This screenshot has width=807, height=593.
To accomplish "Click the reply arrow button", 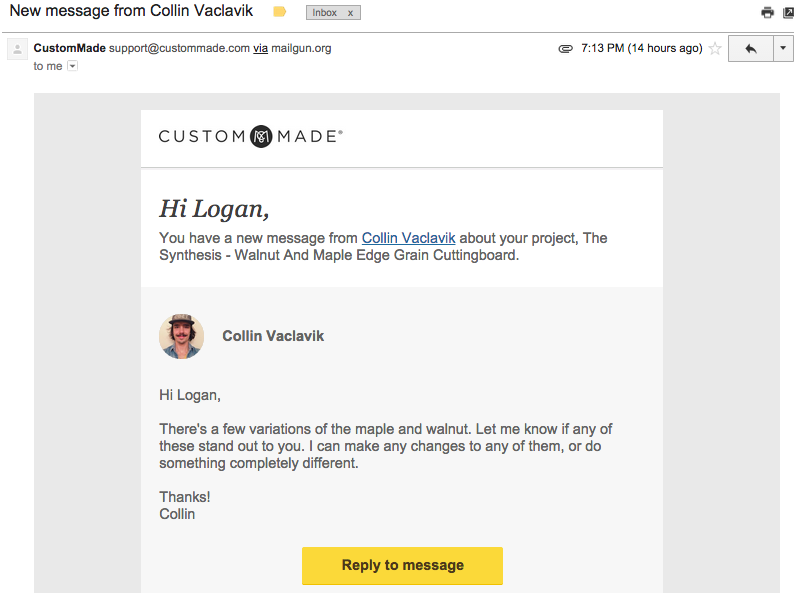I will [x=751, y=48].
